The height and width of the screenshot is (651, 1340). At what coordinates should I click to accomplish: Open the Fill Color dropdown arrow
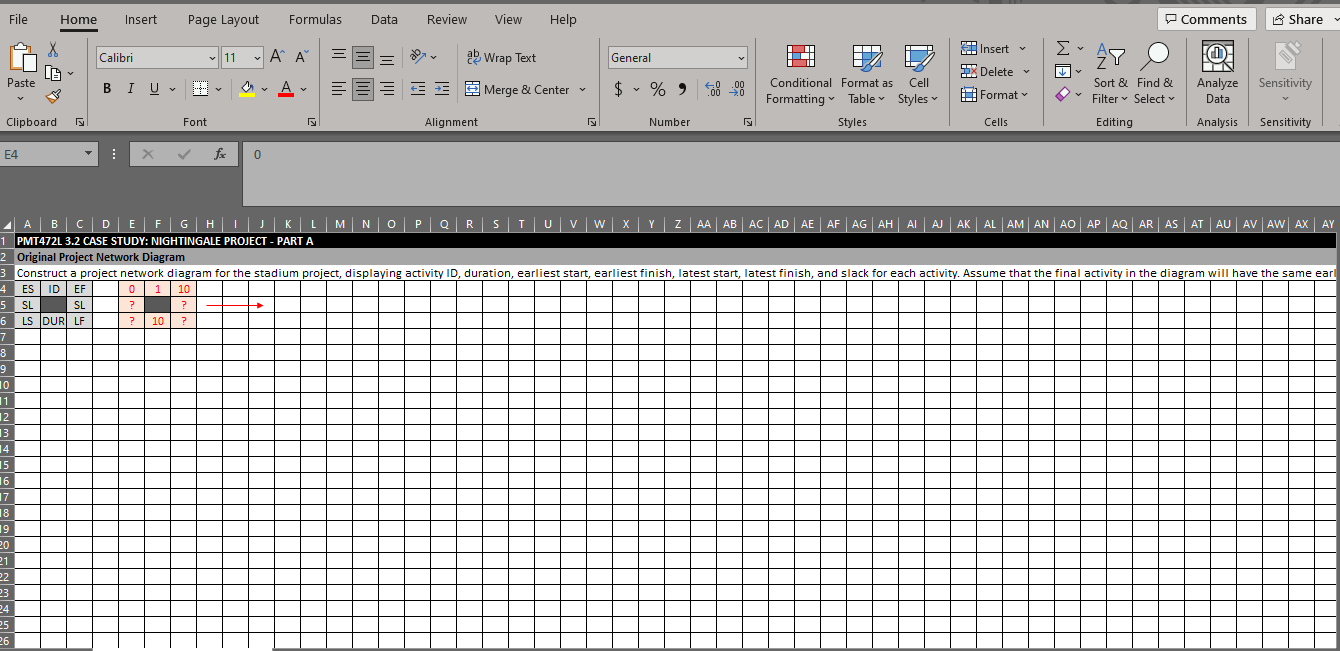[x=262, y=89]
